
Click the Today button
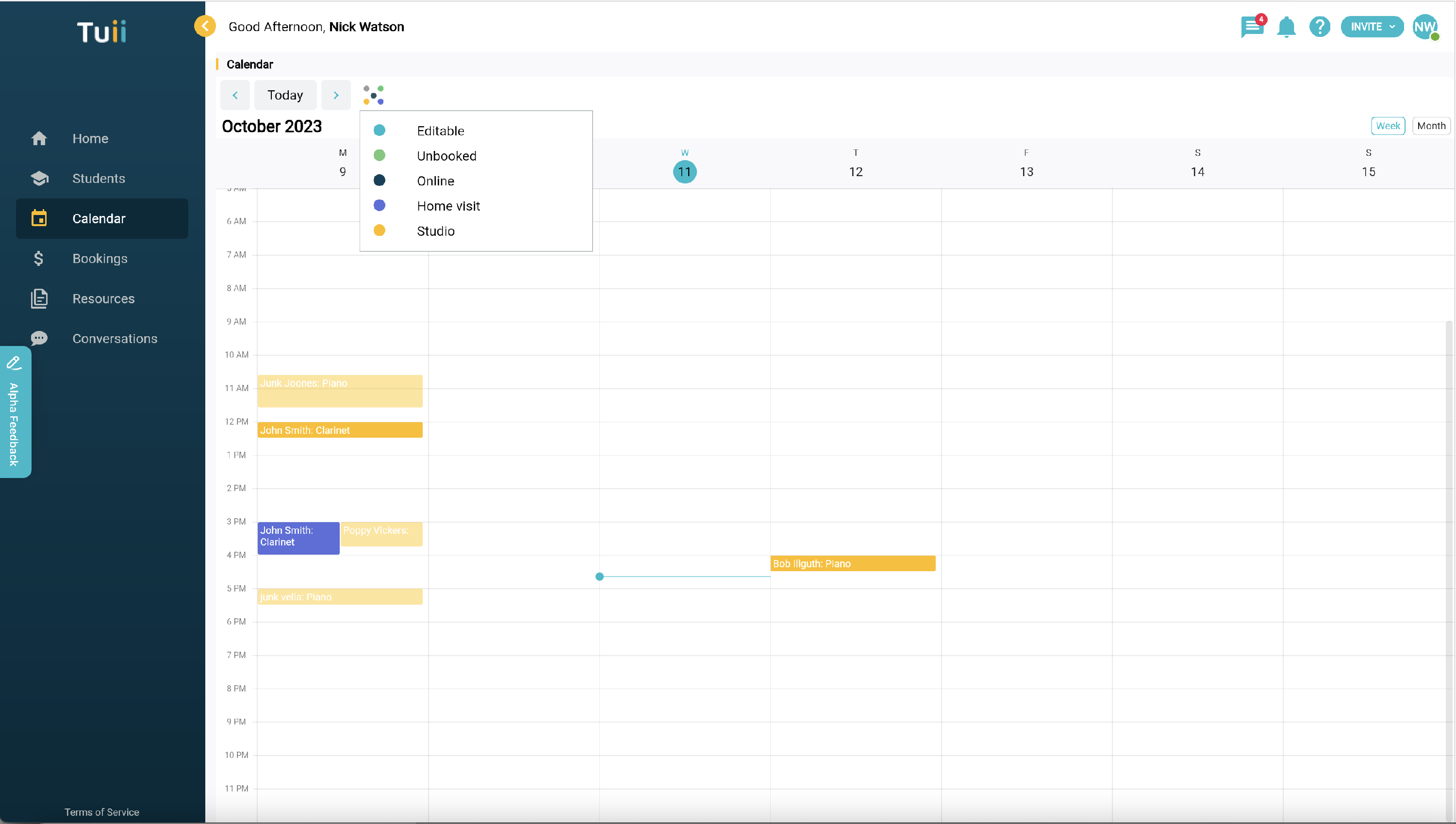click(284, 95)
